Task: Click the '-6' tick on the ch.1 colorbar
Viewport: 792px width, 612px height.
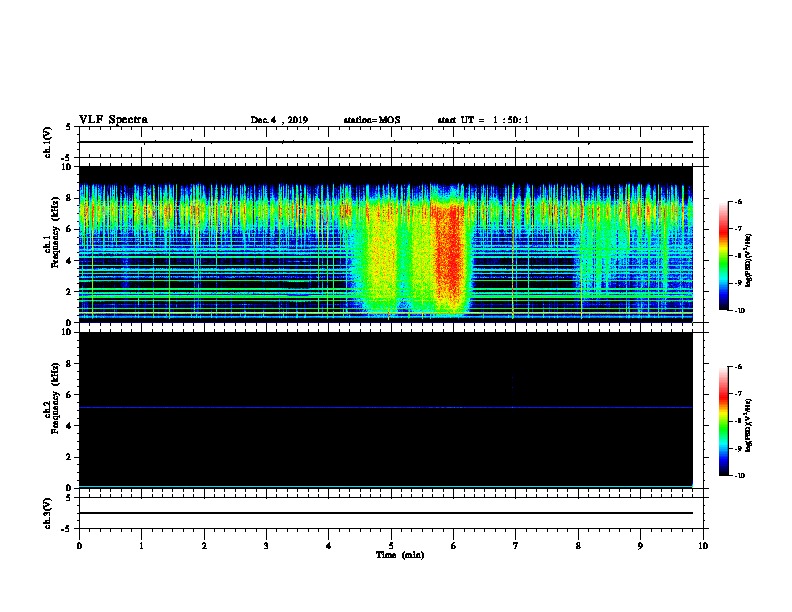Action: 738,202
